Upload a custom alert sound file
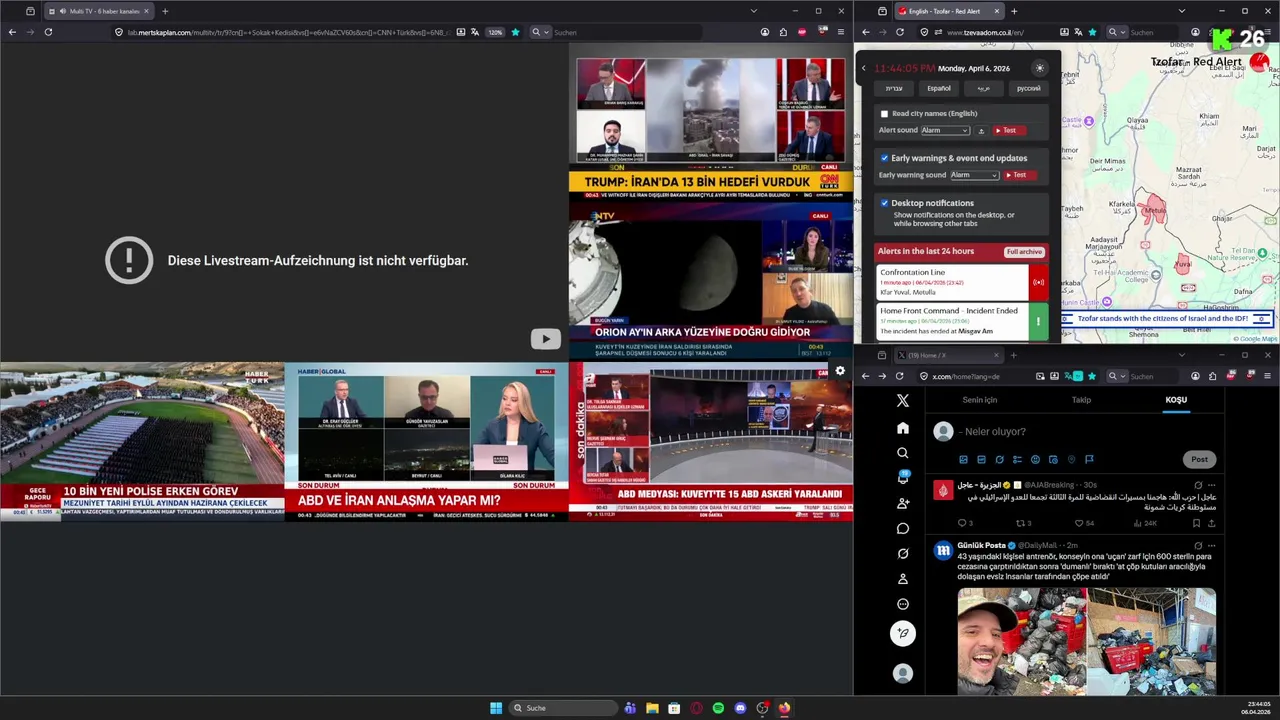This screenshot has width=1280, height=720. [981, 130]
